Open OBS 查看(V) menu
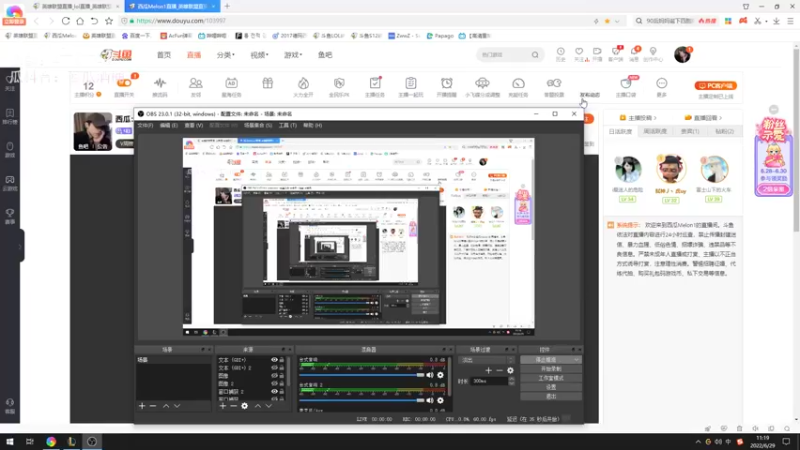Image resolution: width=800 pixels, height=450 pixels. point(193,126)
